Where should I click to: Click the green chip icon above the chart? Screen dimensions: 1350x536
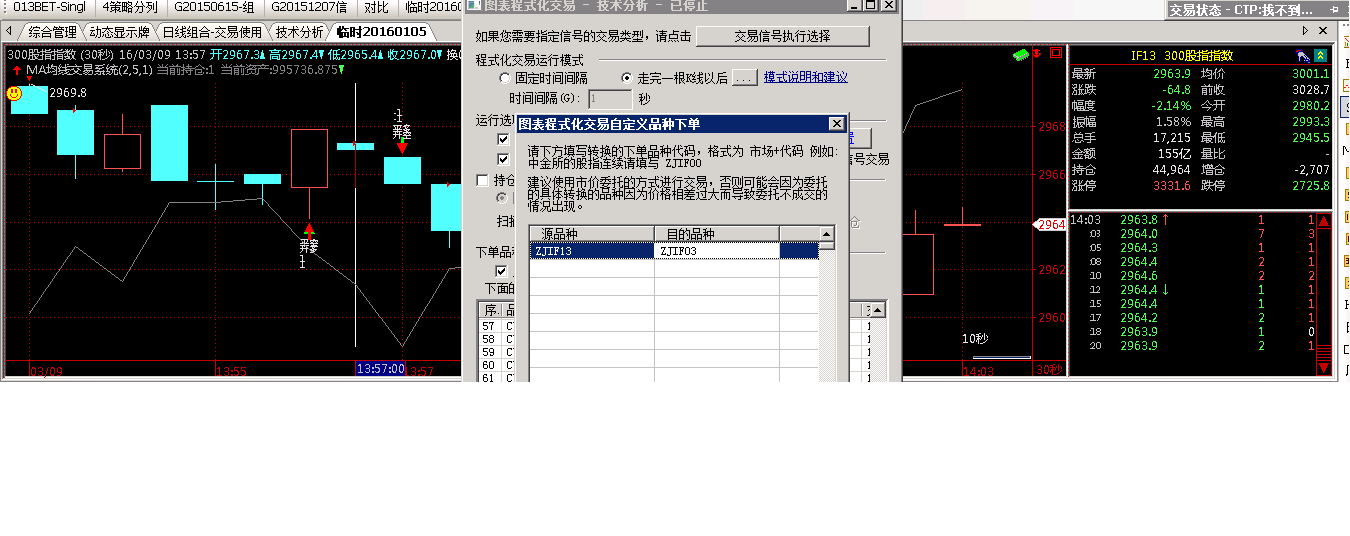[1021, 54]
